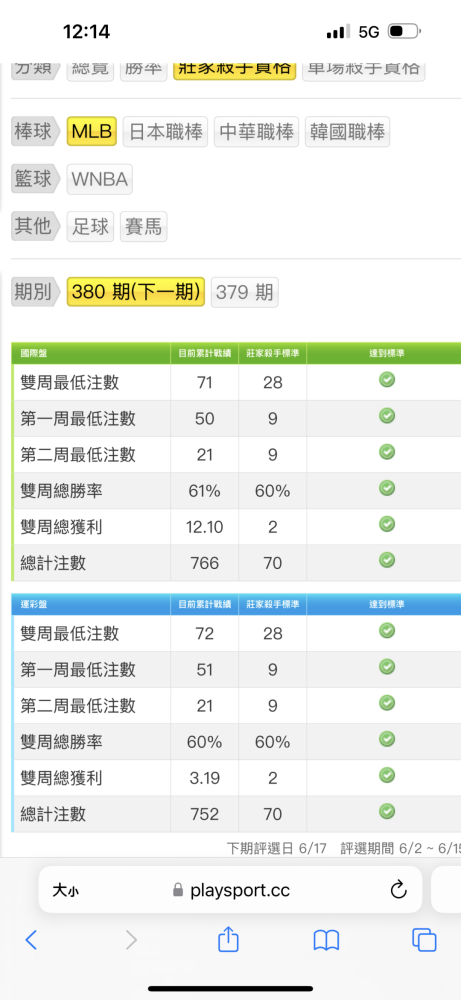Select the 61% win rate cell

pos(205,490)
